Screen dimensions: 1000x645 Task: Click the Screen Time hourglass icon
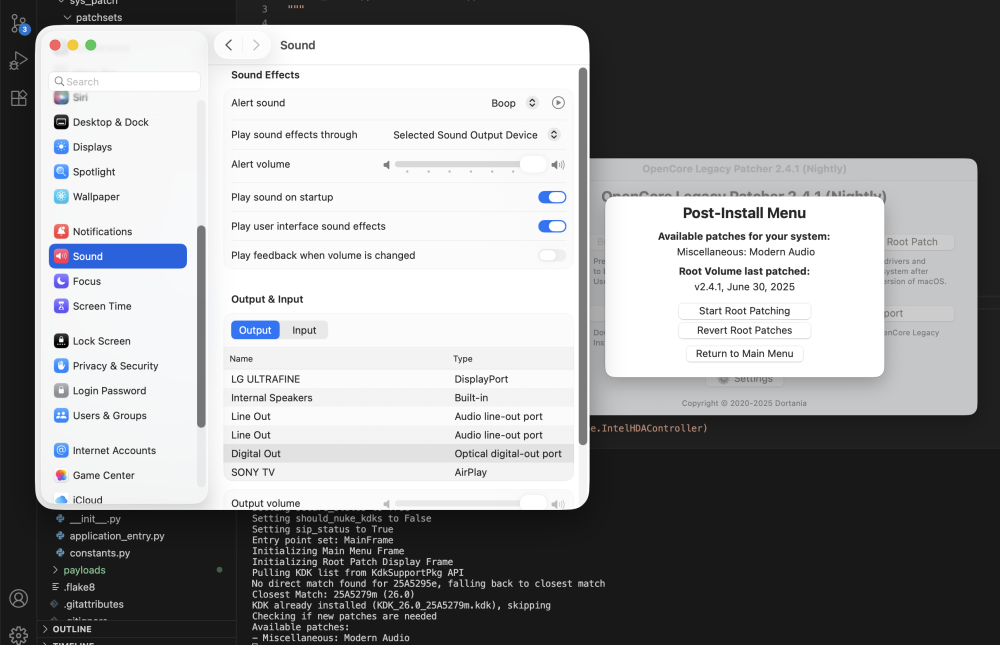61,306
